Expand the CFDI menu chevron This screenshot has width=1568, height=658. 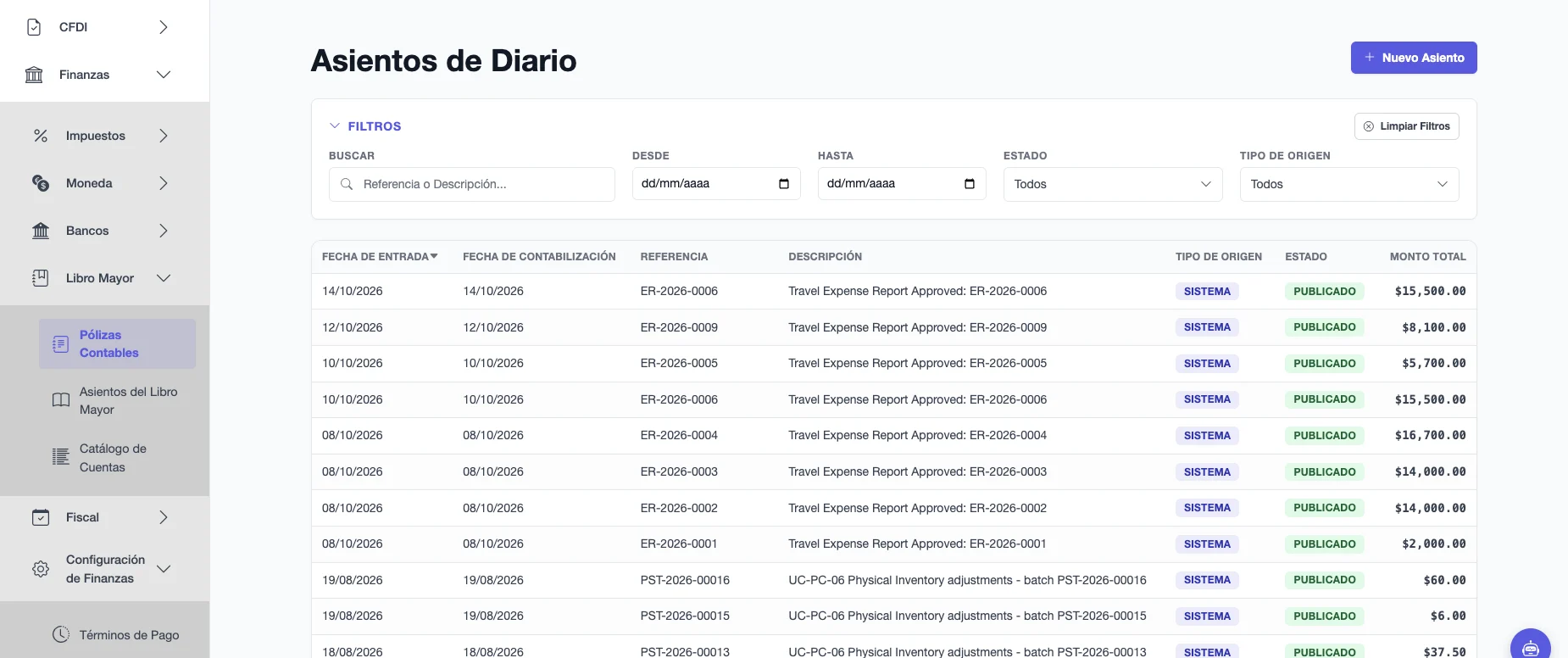coord(164,27)
